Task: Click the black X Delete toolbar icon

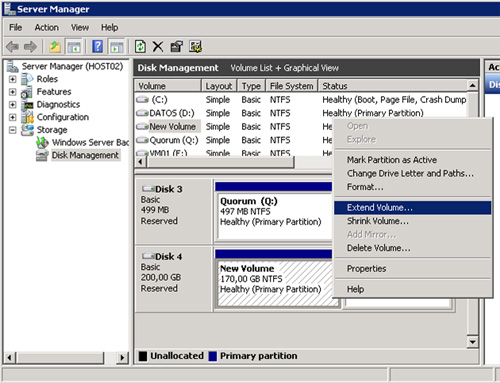Action: point(158,47)
